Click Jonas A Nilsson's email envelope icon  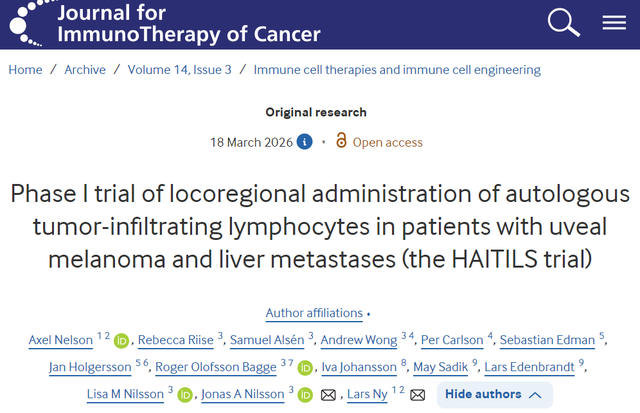pos(327,395)
